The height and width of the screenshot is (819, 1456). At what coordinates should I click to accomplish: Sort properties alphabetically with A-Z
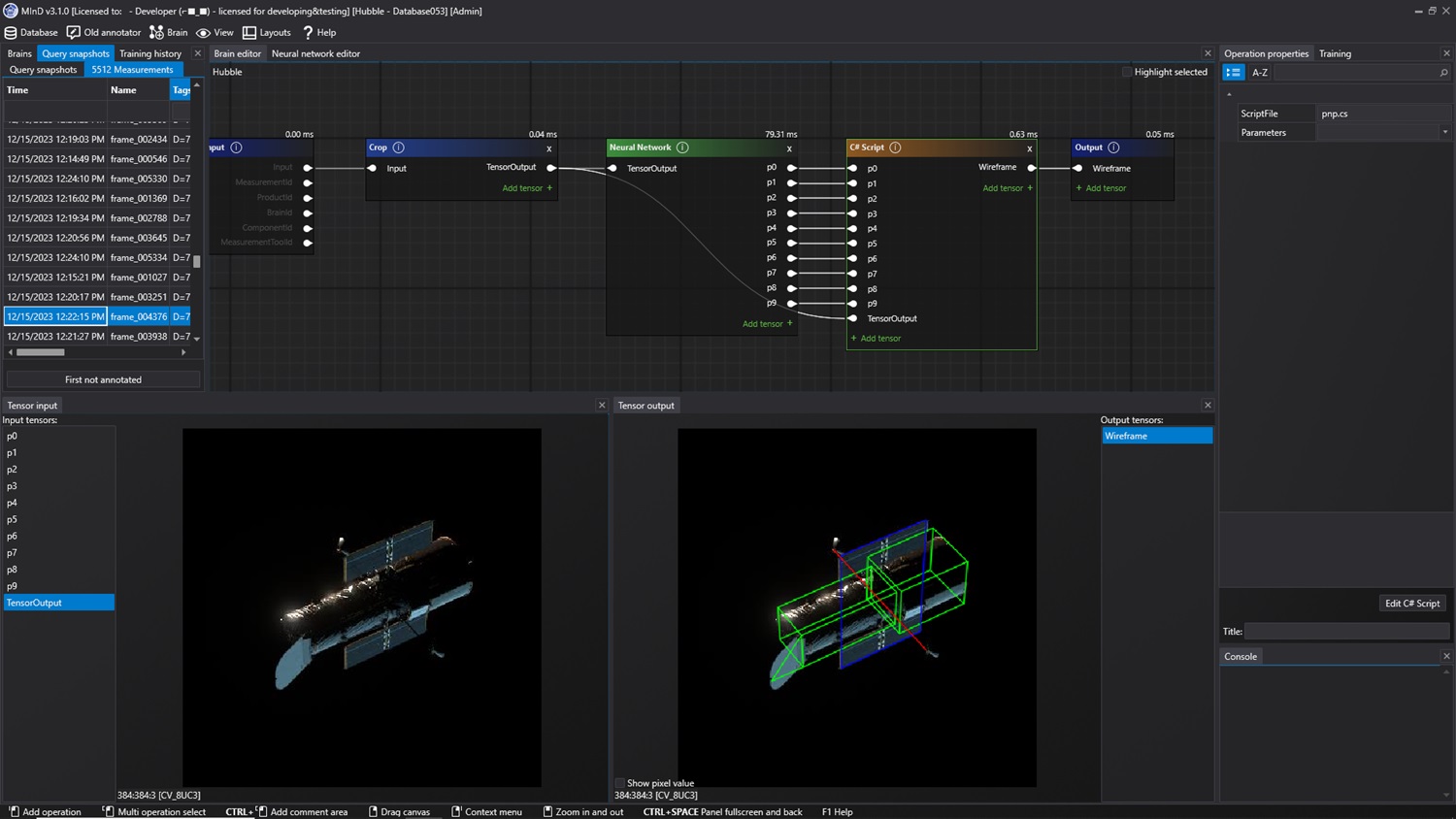click(x=1260, y=72)
